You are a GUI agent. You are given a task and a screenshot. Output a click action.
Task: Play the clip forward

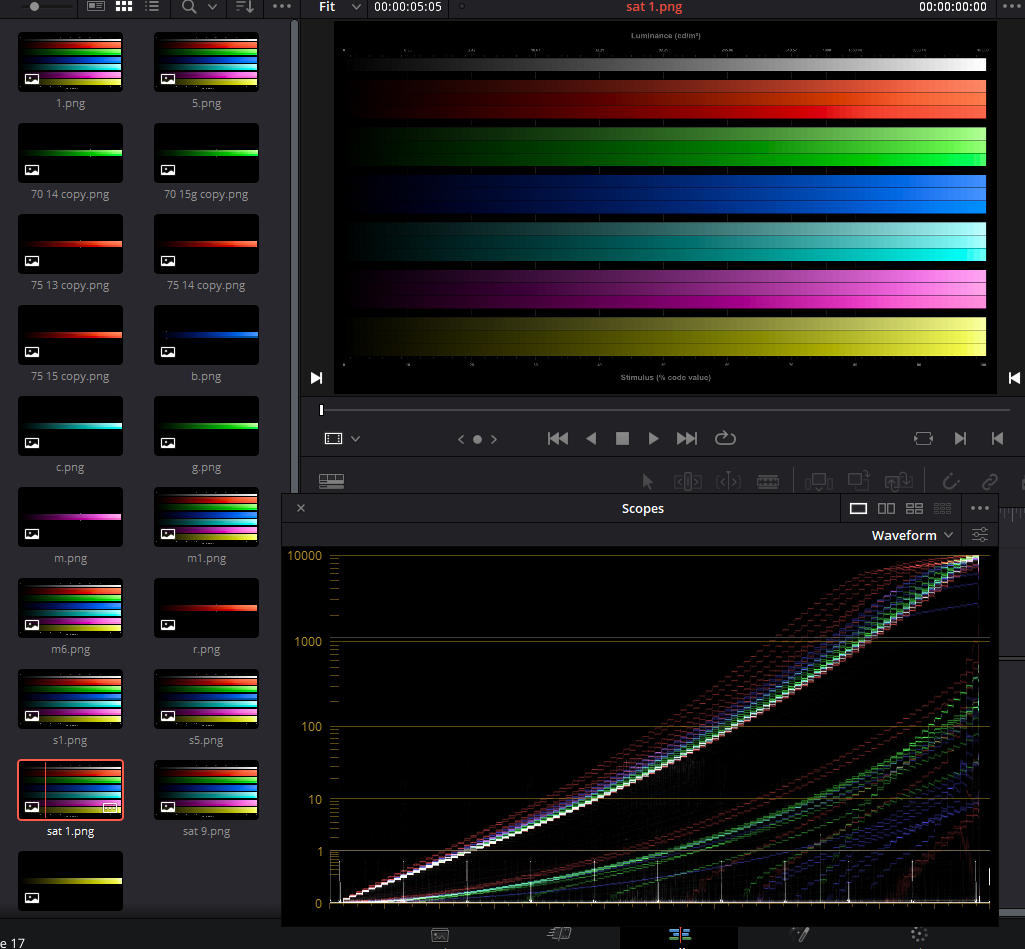tap(653, 439)
